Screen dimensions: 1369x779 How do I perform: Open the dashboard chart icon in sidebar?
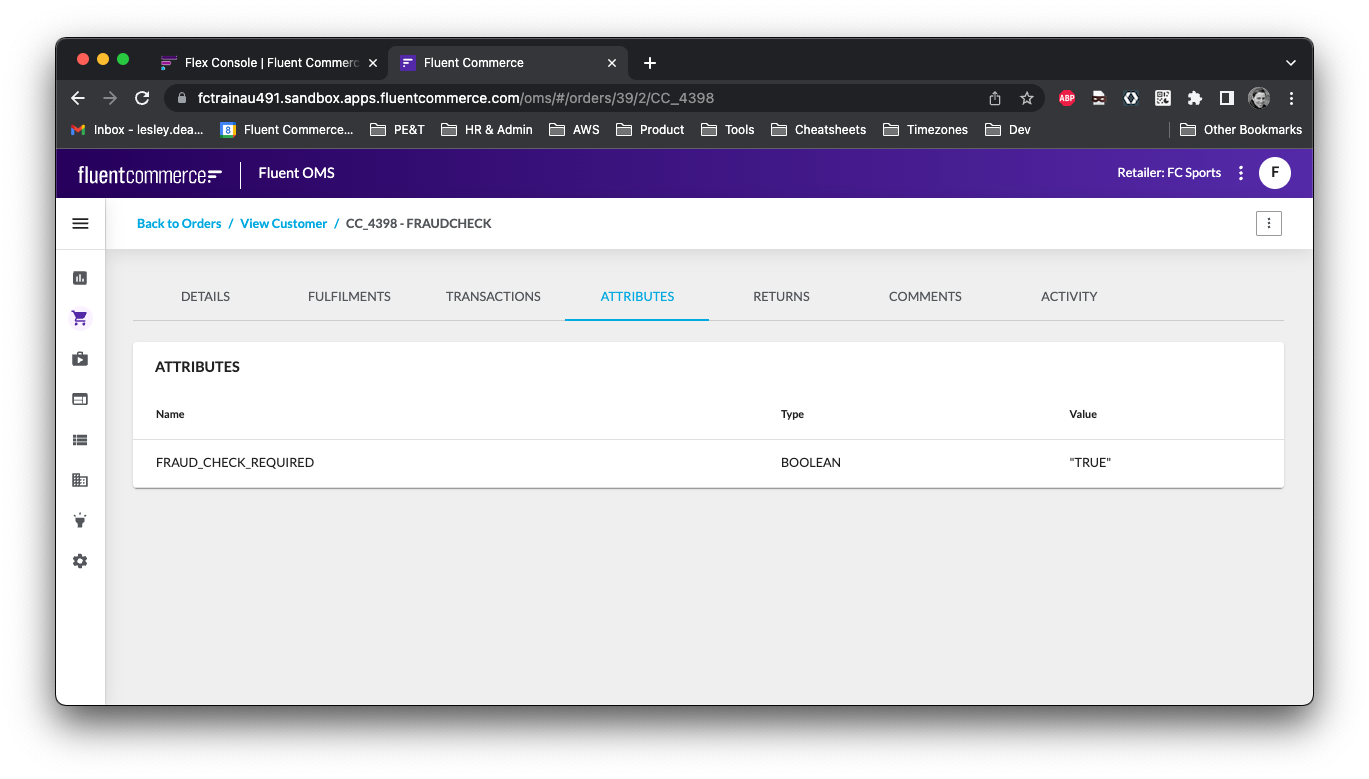80,278
